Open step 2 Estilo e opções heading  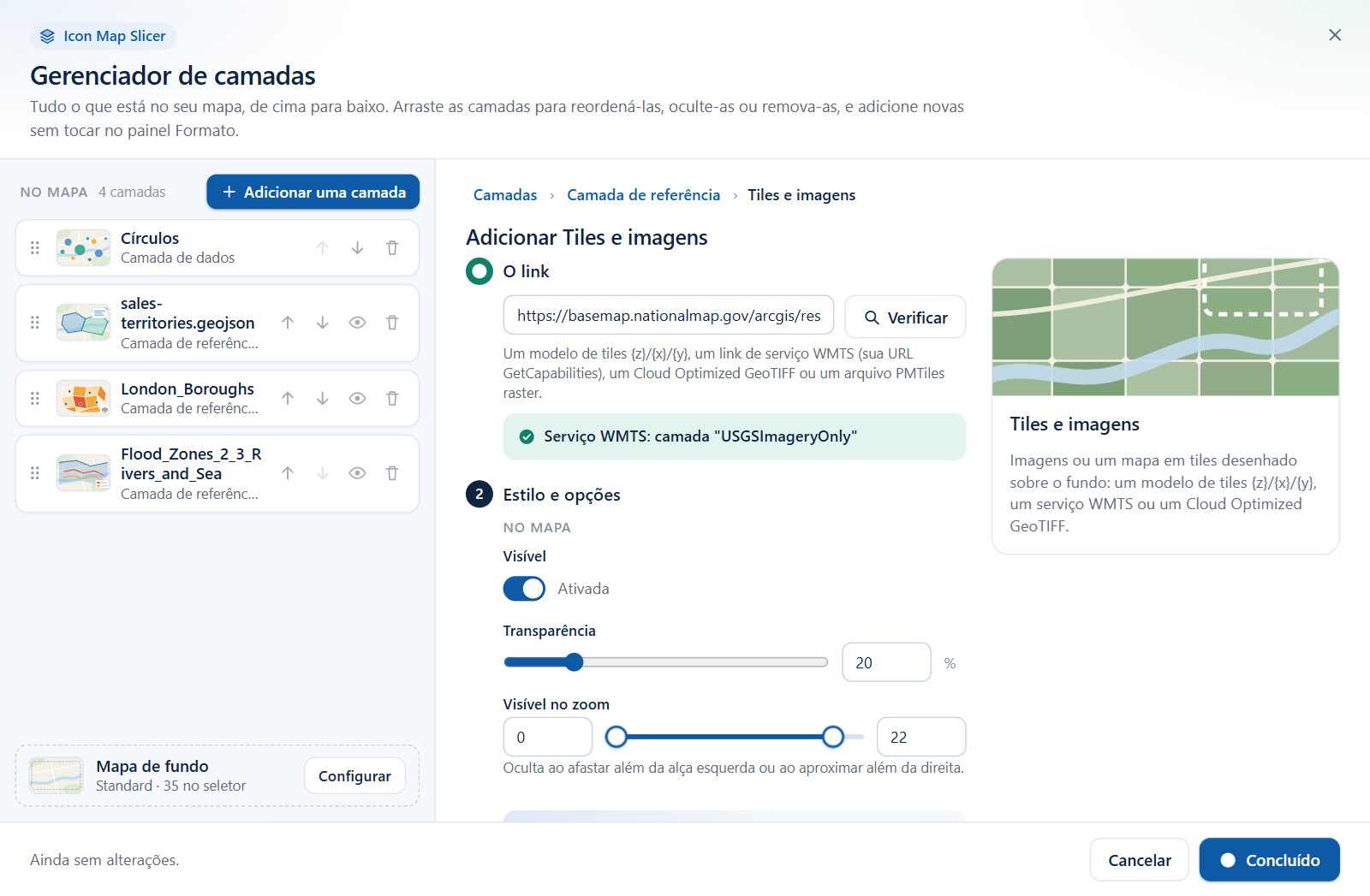pyautogui.click(x=562, y=495)
